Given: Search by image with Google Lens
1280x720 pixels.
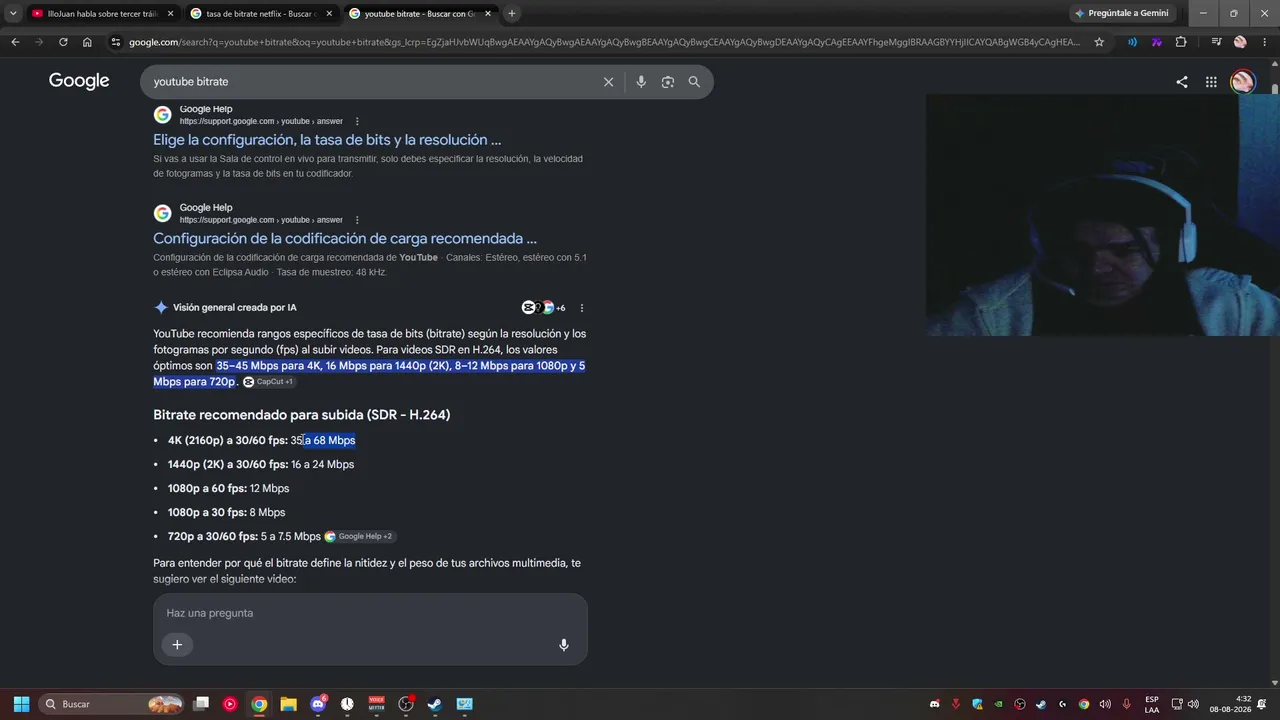Looking at the screenshot, I should (x=668, y=82).
